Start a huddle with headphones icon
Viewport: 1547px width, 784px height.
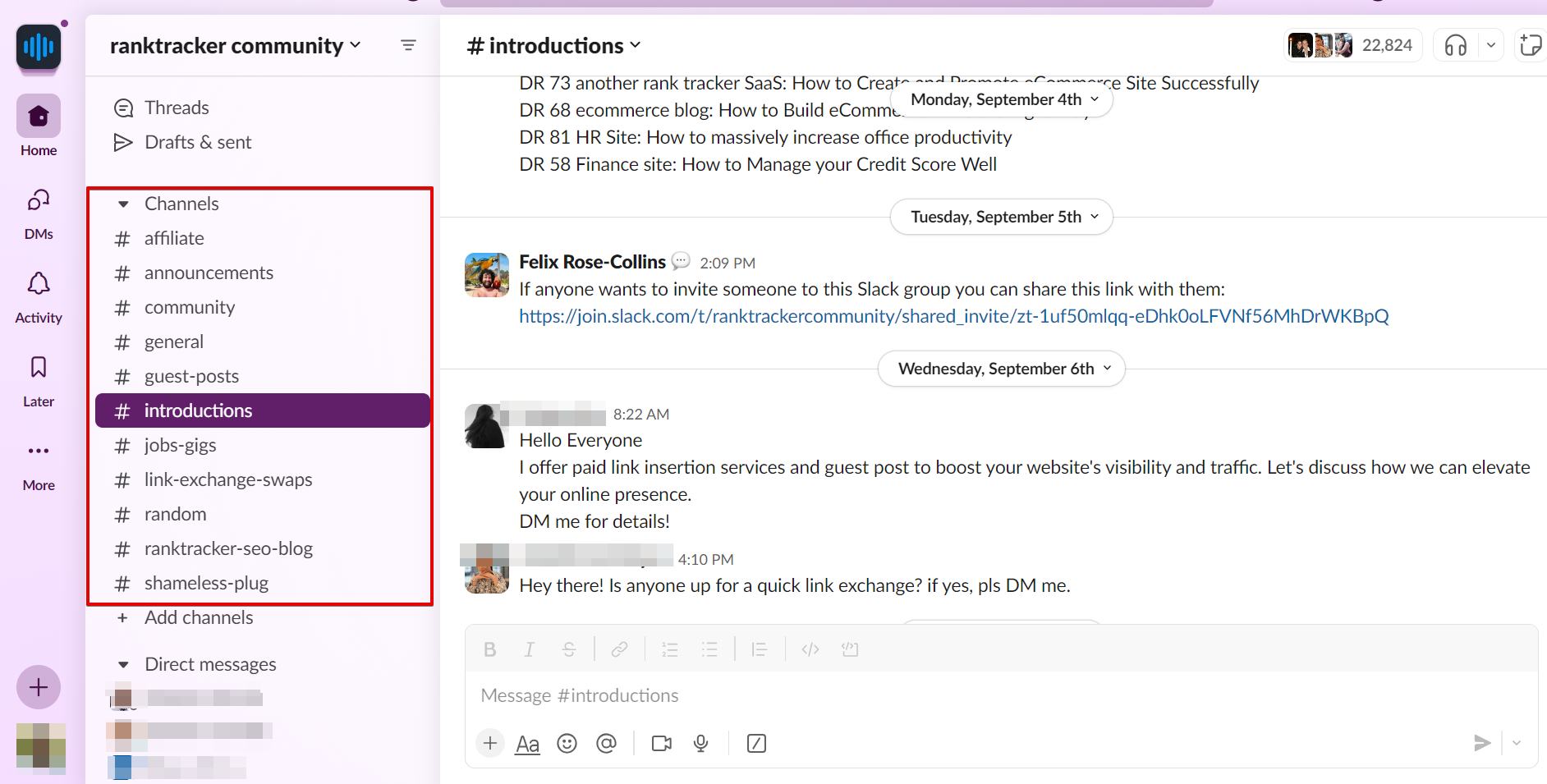(1456, 45)
